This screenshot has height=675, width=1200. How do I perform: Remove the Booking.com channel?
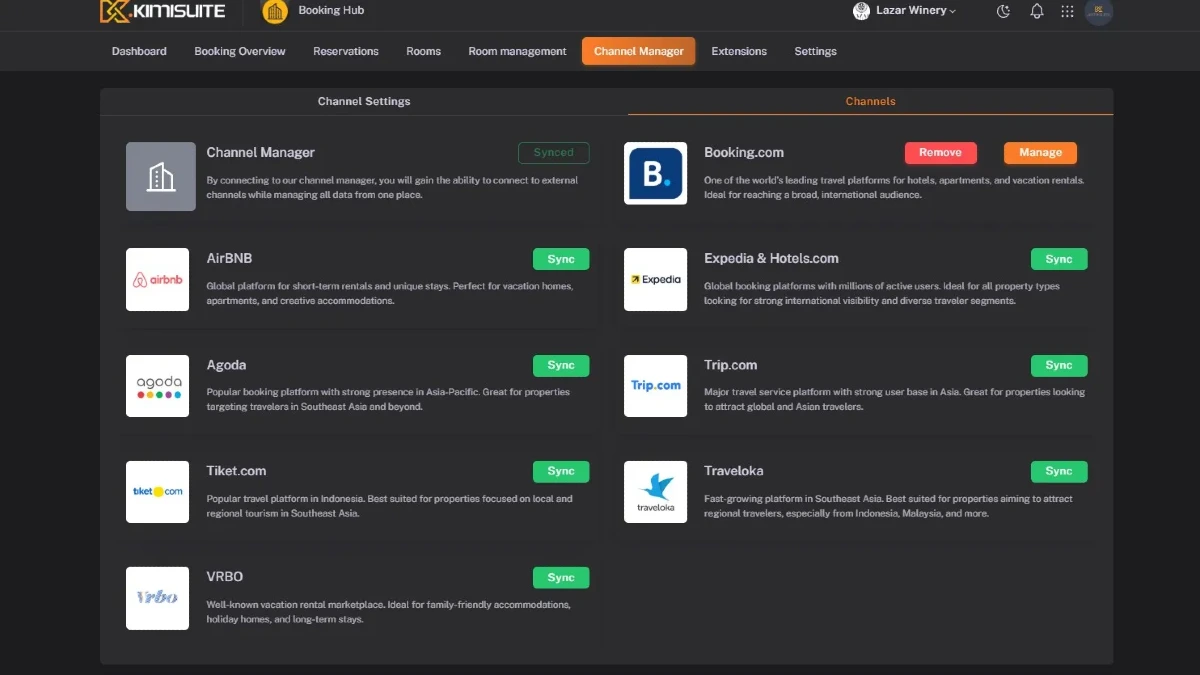point(940,153)
